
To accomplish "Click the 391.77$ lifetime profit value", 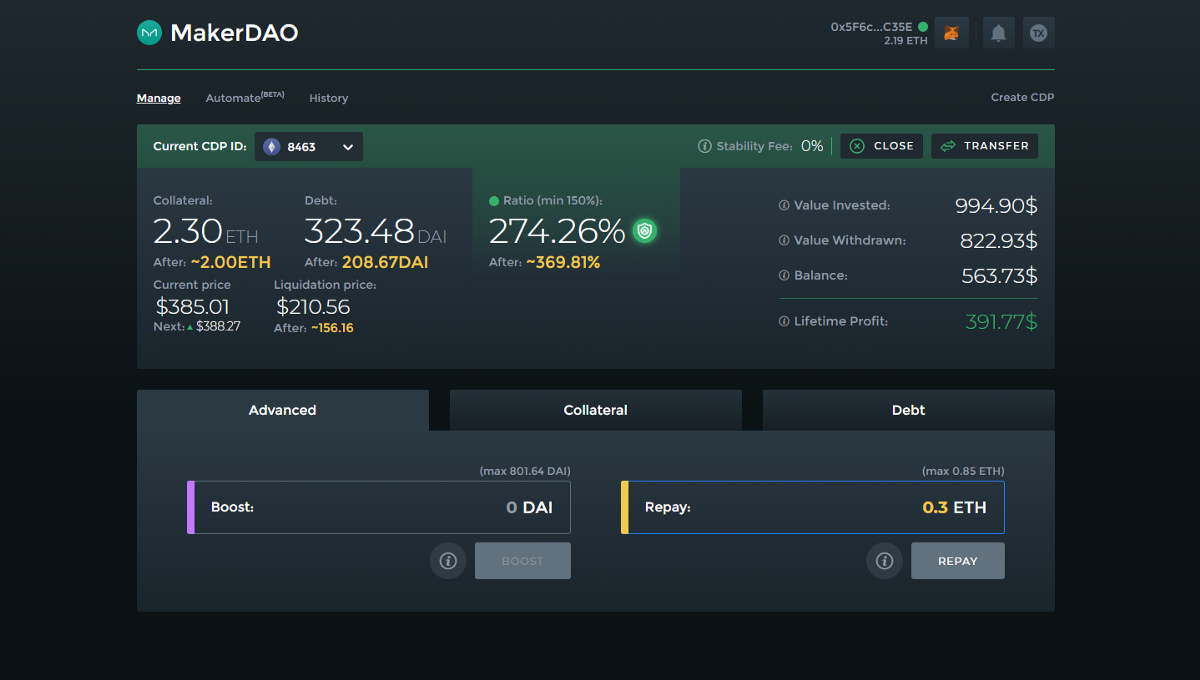I will tap(1001, 322).
